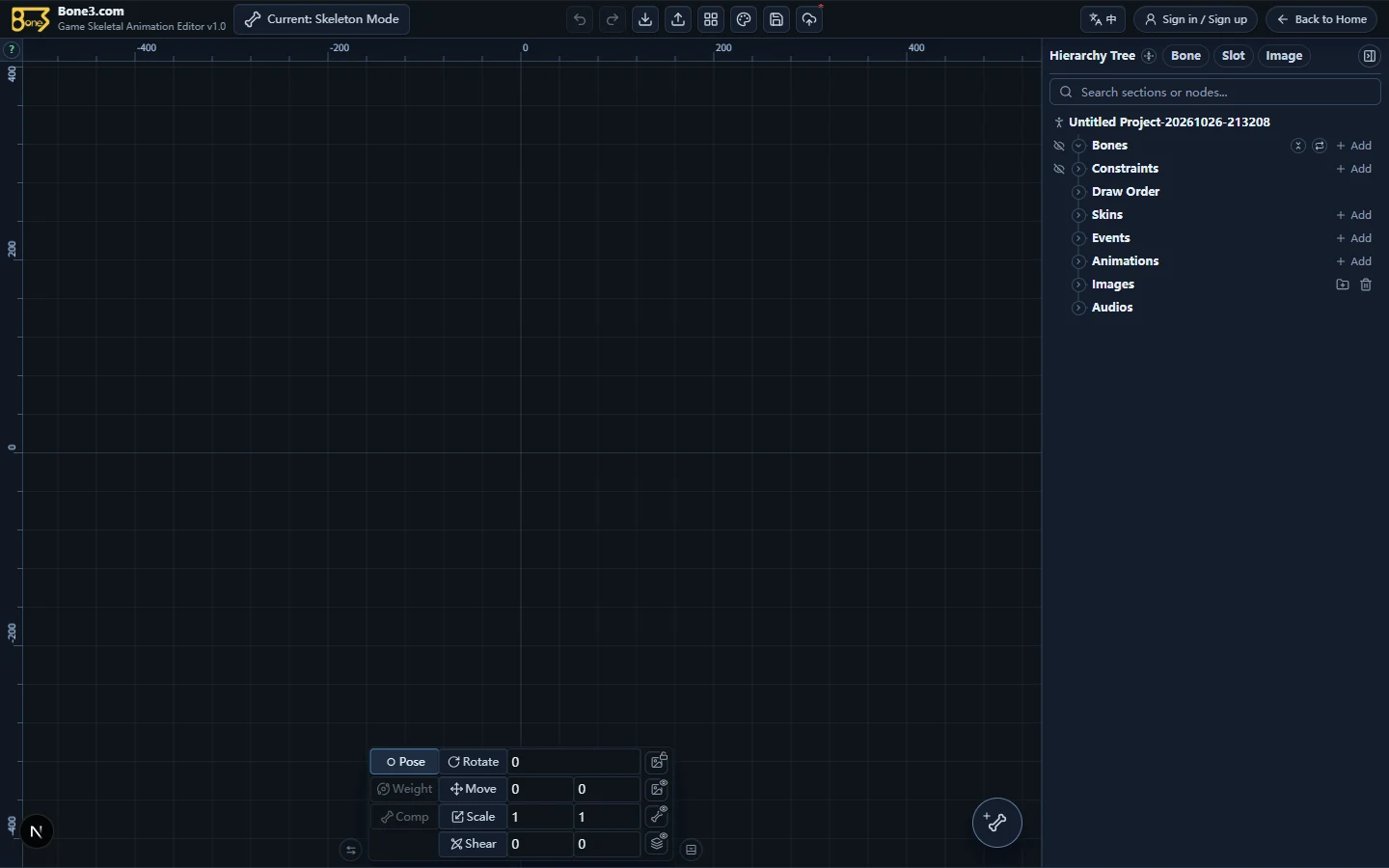The height and width of the screenshot is (868, 1389).
Task: Expand the Draw Order section
Action: [1078, 192]
